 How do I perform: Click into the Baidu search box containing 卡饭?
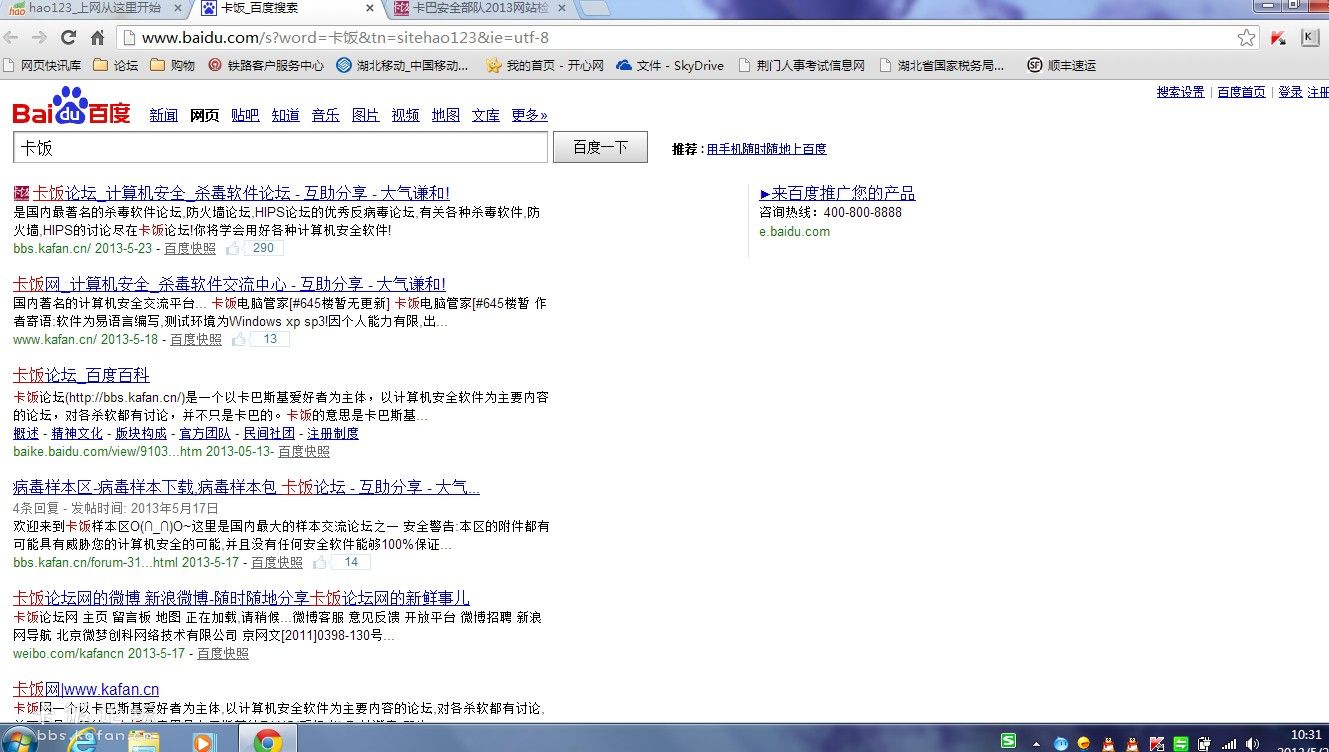(280, 147)
